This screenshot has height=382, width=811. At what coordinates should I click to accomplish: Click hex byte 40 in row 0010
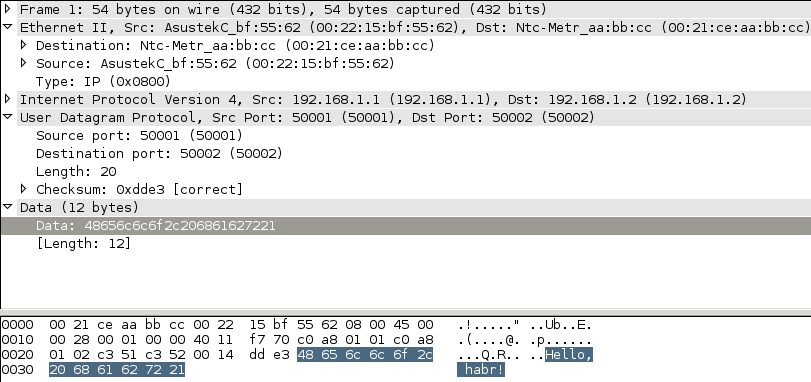pyautogui.click(x=202, y=340)
